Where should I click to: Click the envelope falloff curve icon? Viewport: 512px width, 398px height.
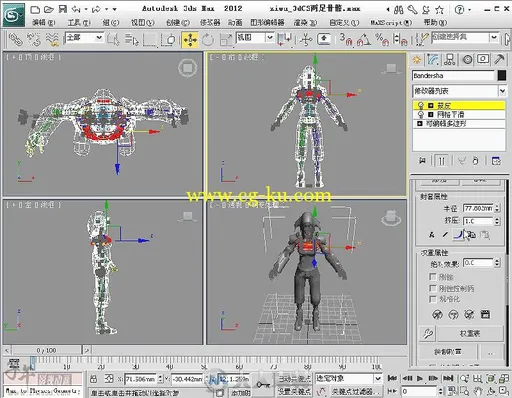(x=458, y=235)
